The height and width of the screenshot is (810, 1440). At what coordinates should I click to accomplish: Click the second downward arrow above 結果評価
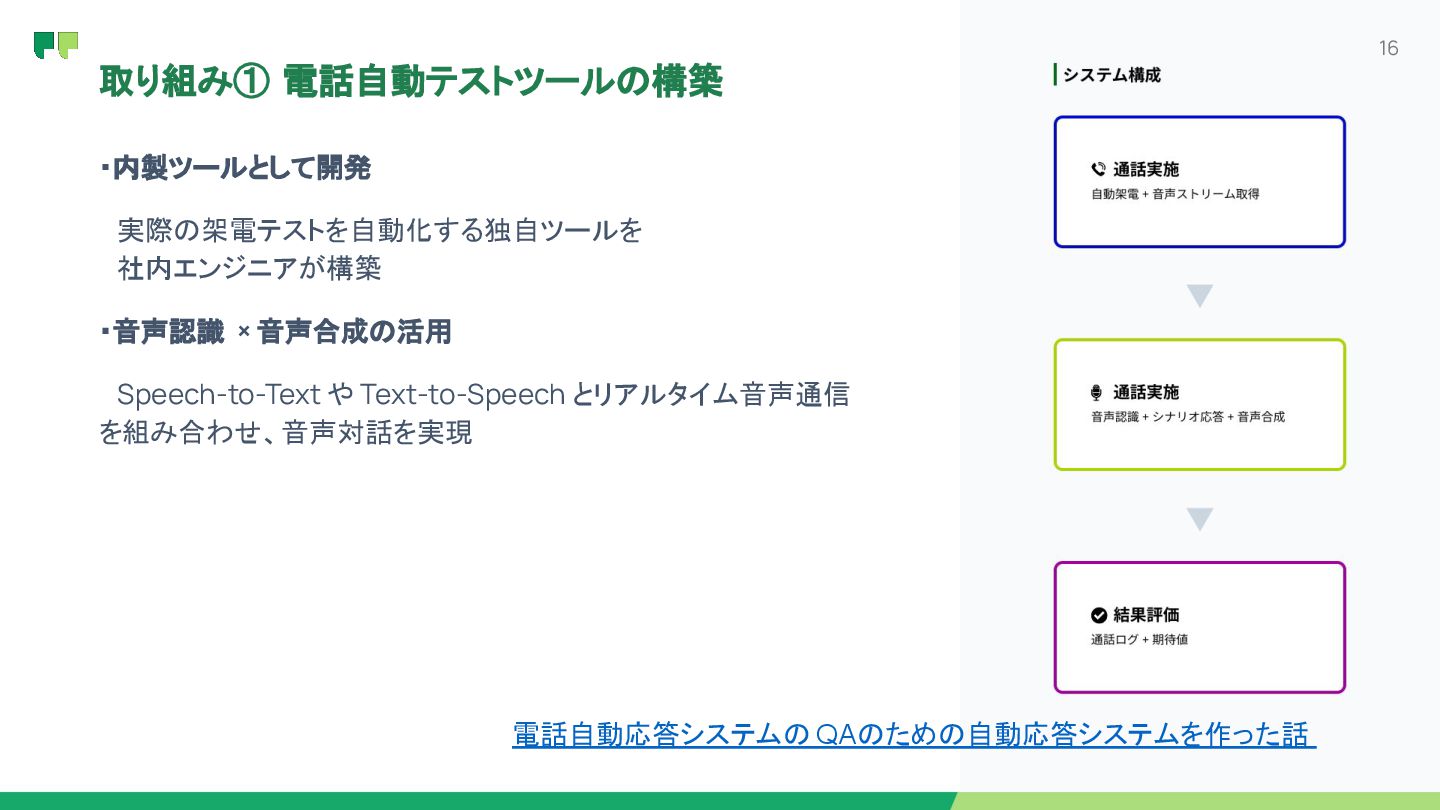point(1199,519)
